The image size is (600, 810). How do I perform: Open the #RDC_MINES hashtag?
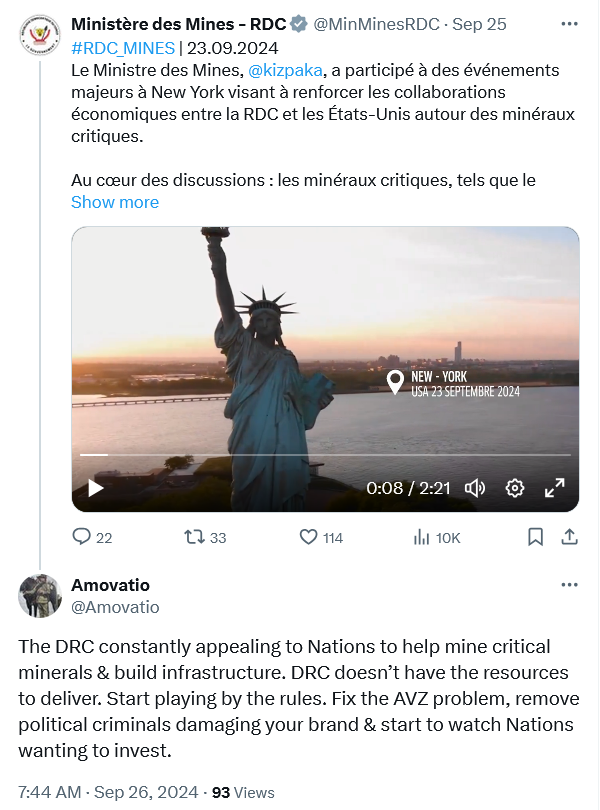123,47
